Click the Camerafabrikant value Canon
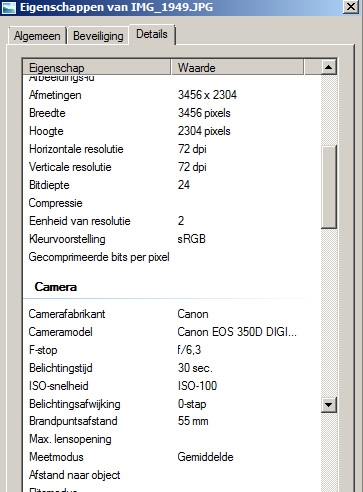 193,314
